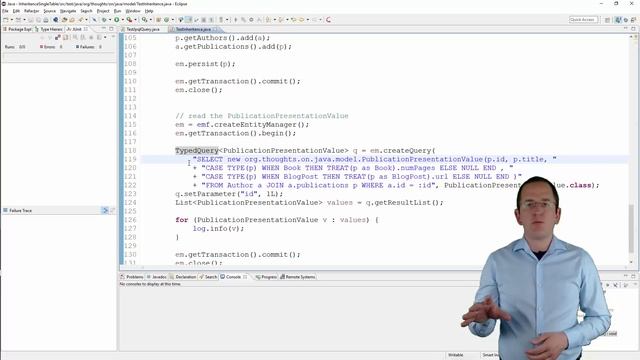Switch to TestJpqlQuery.java editor tab

(x=142, y=29)
